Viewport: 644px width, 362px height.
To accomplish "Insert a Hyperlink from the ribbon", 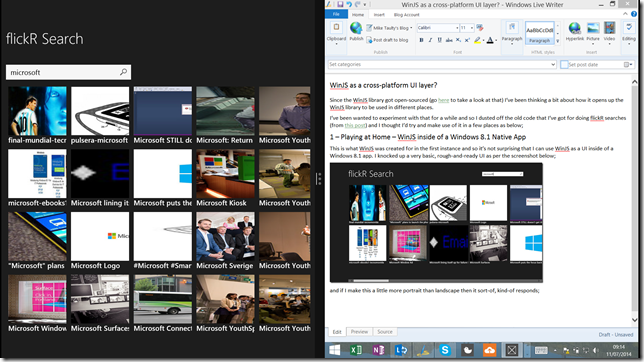I will (575, 29).
